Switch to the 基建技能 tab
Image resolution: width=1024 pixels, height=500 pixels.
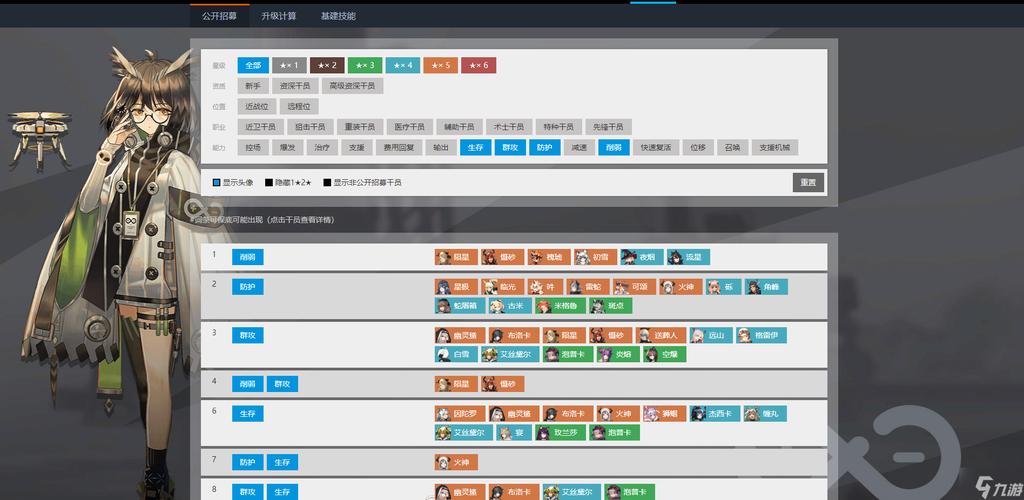338,16
